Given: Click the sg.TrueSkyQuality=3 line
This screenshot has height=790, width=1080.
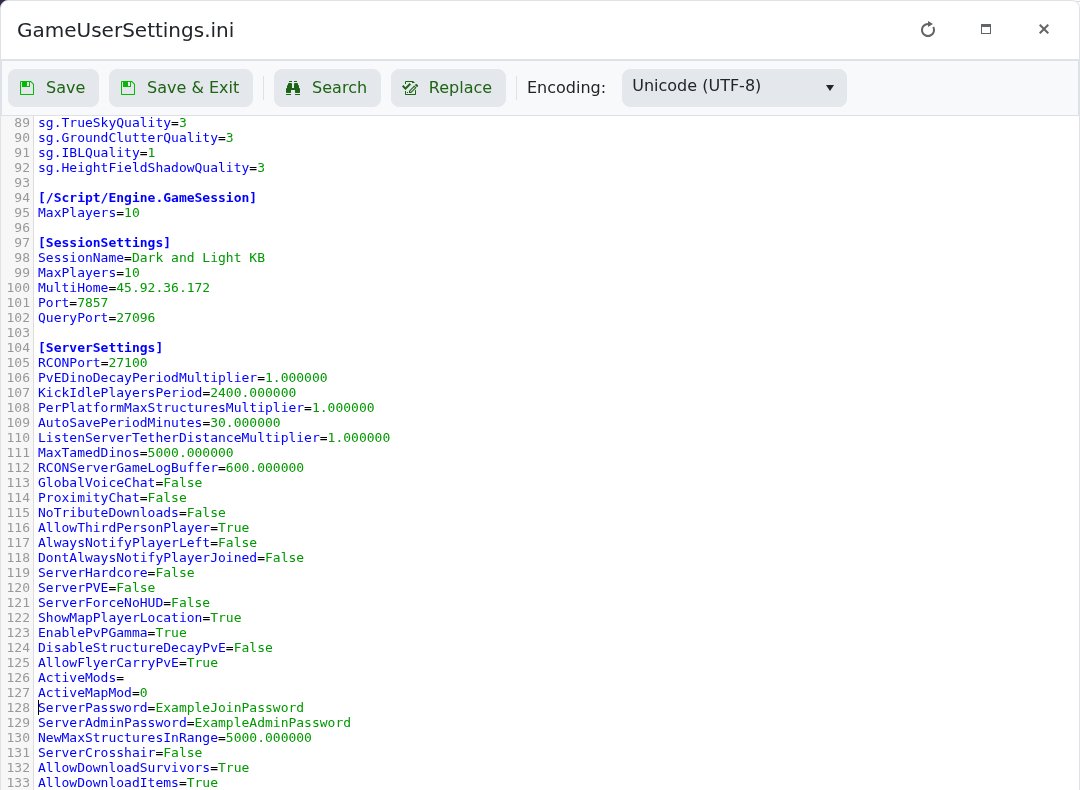Looking at the screenshot, I should [x=112, y=123].
